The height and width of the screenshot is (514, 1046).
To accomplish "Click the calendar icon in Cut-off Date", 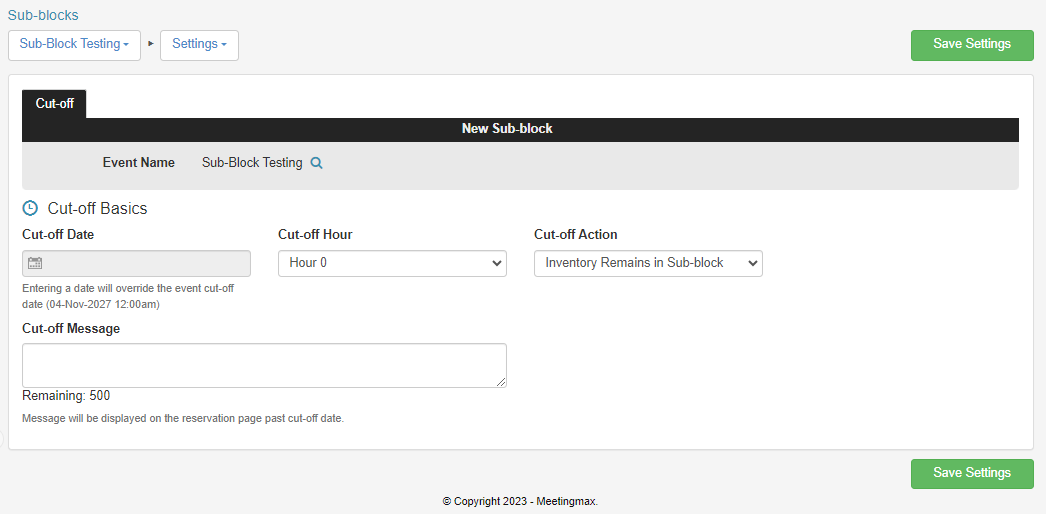I will [x=35, y=263].
